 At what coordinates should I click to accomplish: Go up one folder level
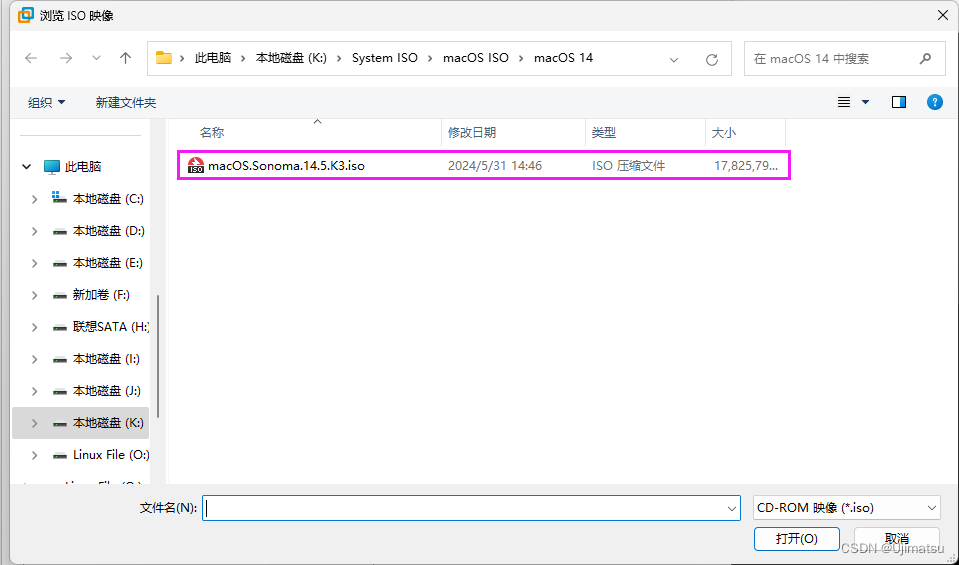point(125,58)
